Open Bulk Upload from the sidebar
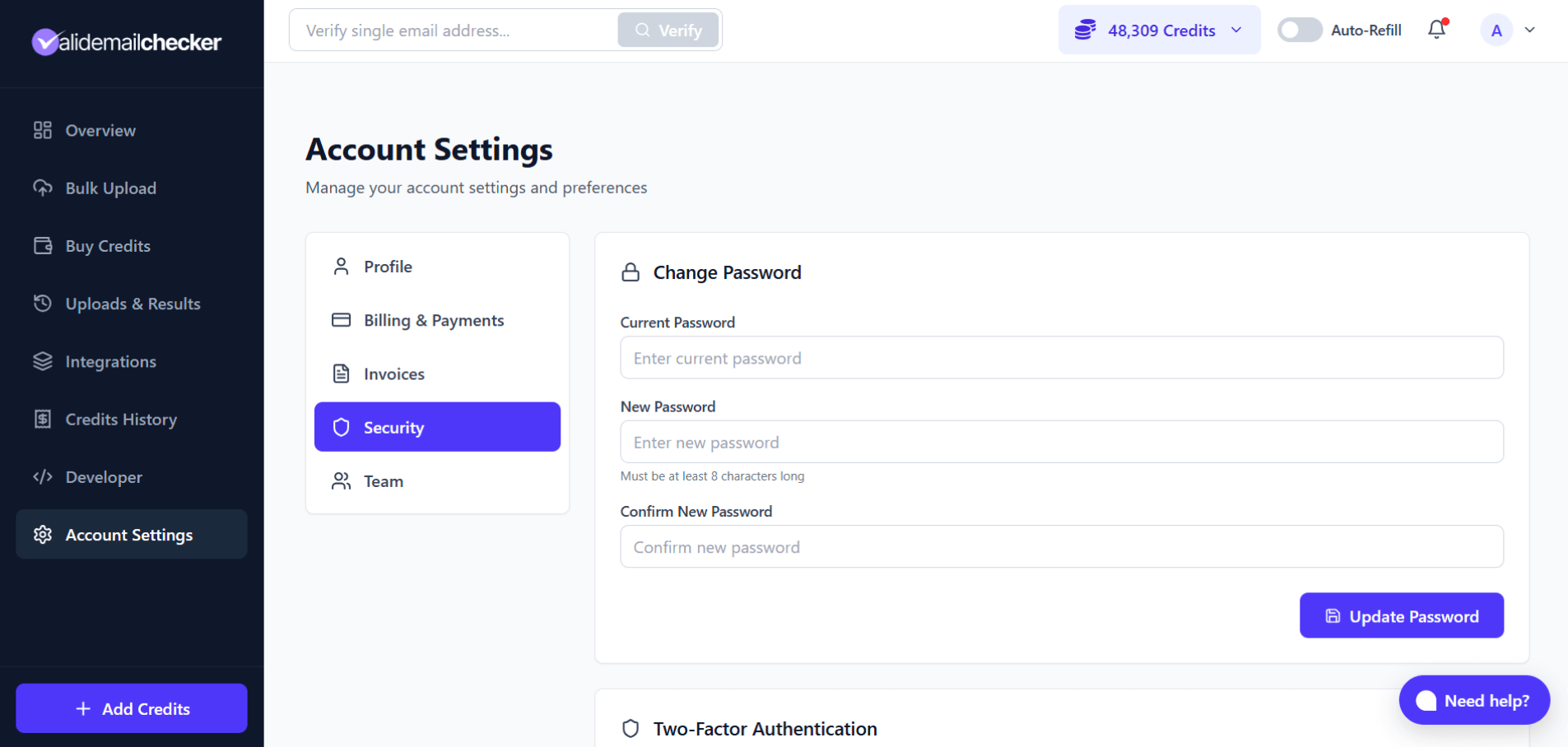 [x=44, y=188]
